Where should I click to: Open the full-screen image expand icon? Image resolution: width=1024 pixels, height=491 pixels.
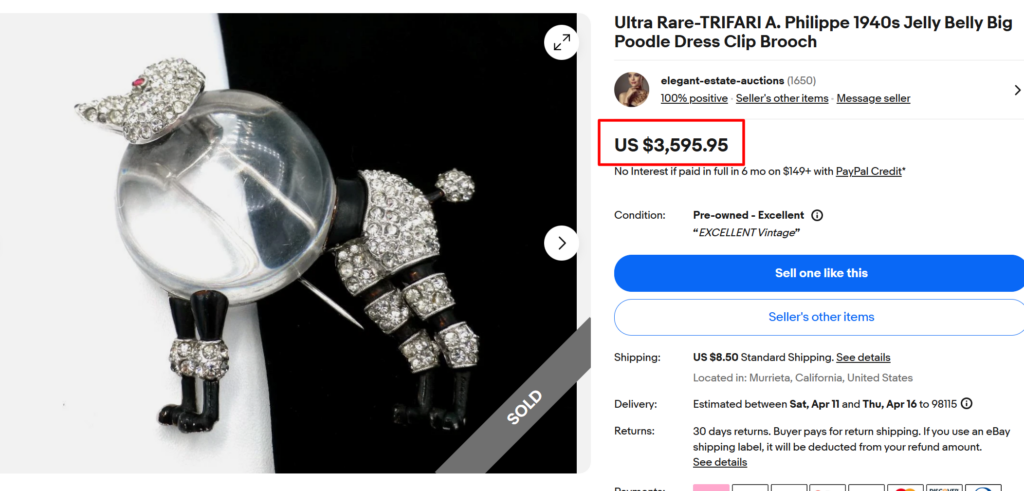point(561,42)
